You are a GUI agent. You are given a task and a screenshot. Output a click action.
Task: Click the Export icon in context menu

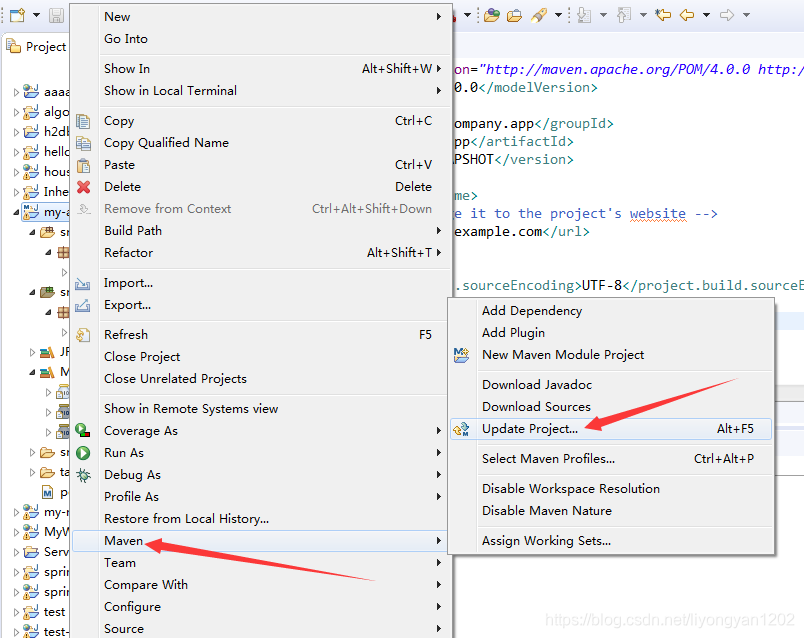83,305
